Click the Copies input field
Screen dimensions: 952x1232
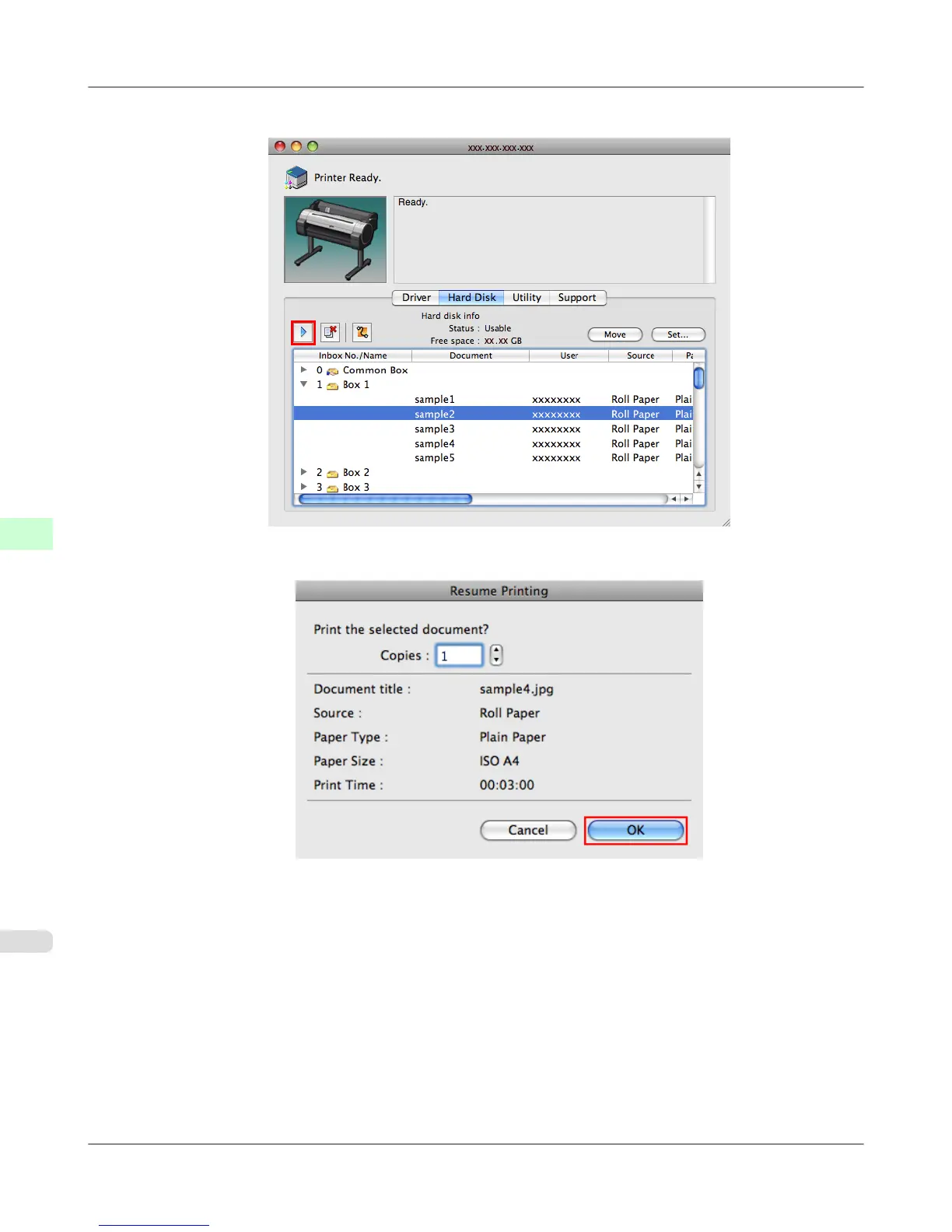pos(459,656)
